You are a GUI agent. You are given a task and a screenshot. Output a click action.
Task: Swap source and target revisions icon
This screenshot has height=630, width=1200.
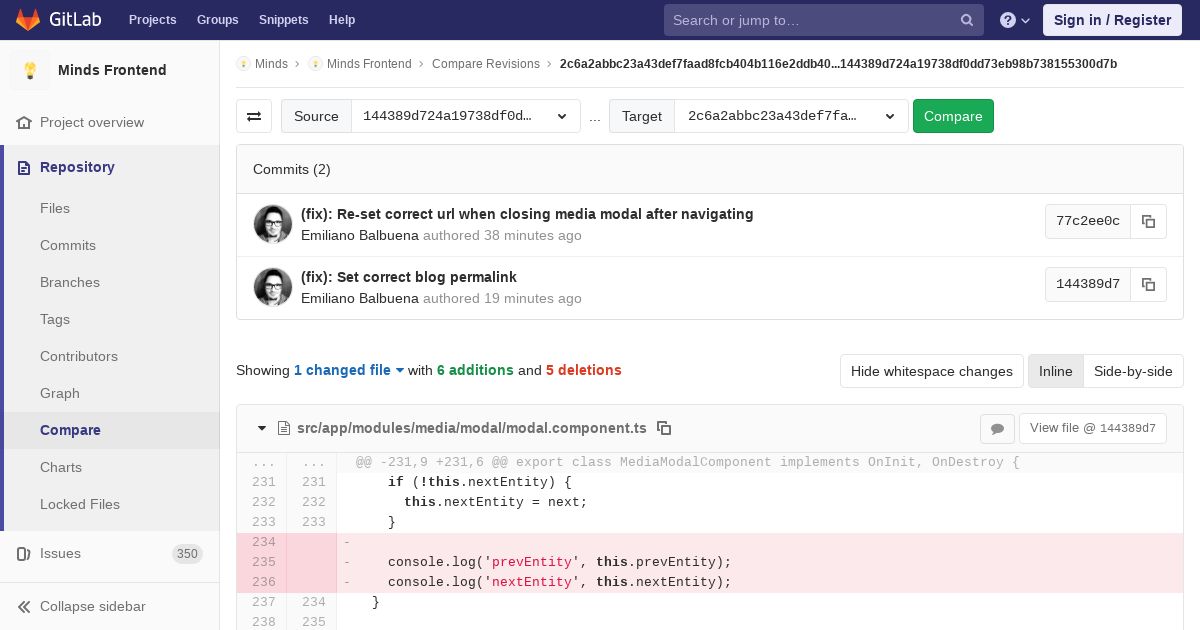click(254, 116)
